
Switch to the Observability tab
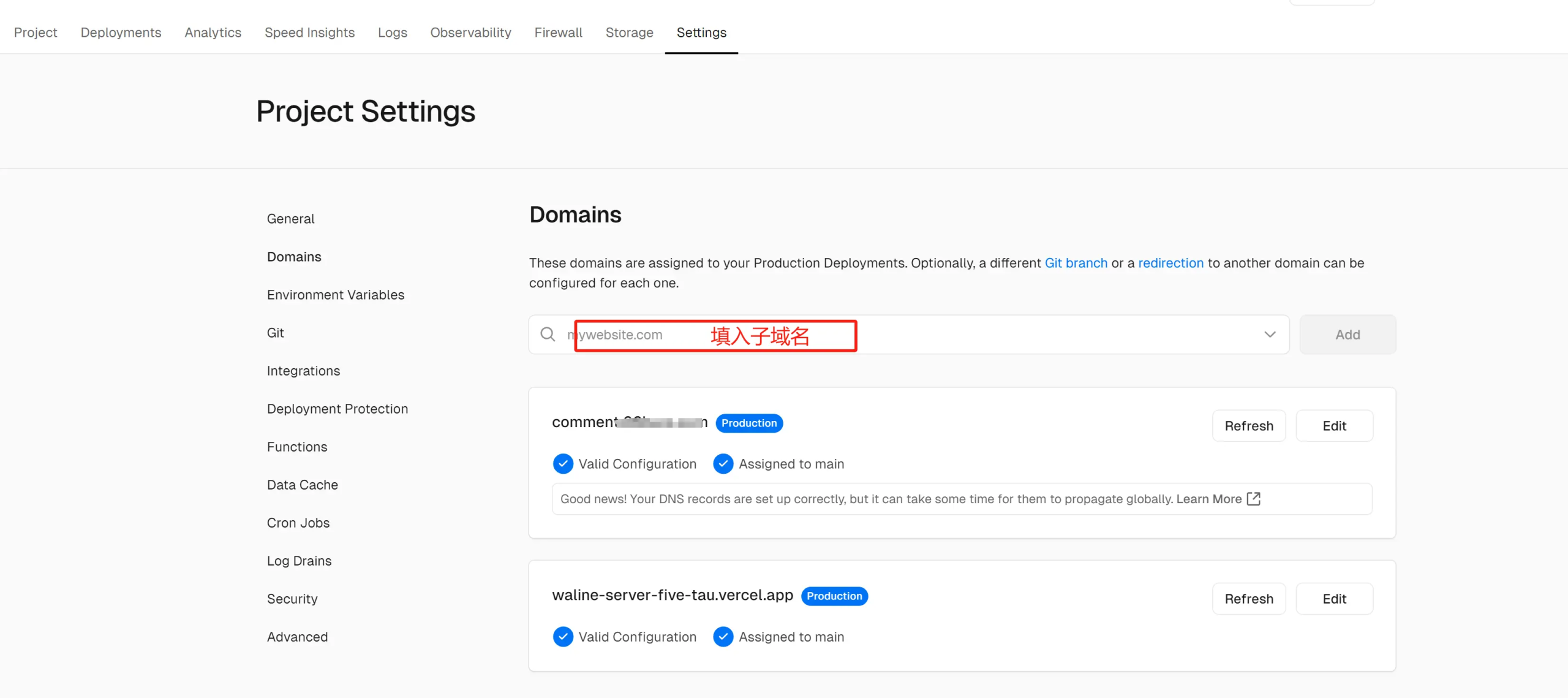[x=470, y=32]
